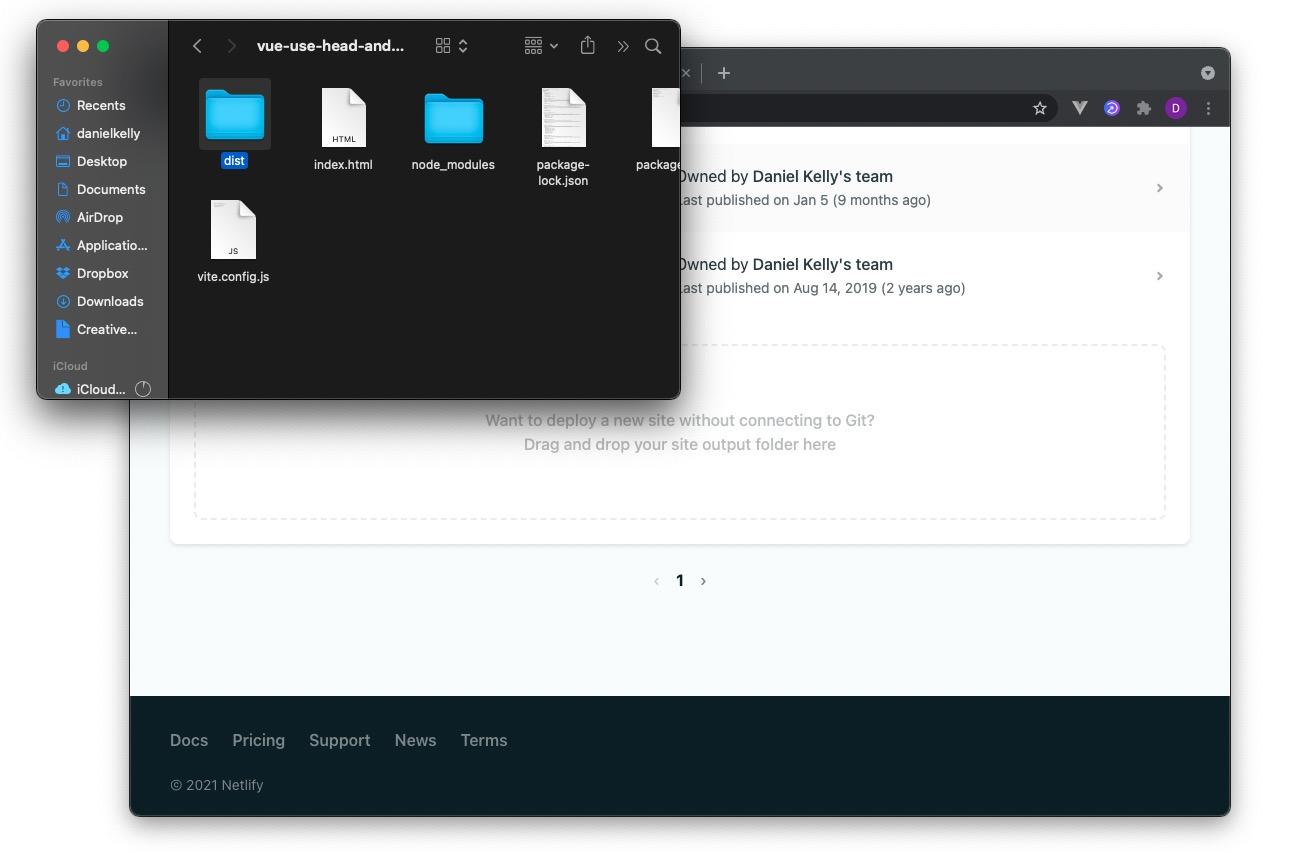Select the dist folder in Finder
Viewport: 1294px width, 864px height.
point(234,116)
